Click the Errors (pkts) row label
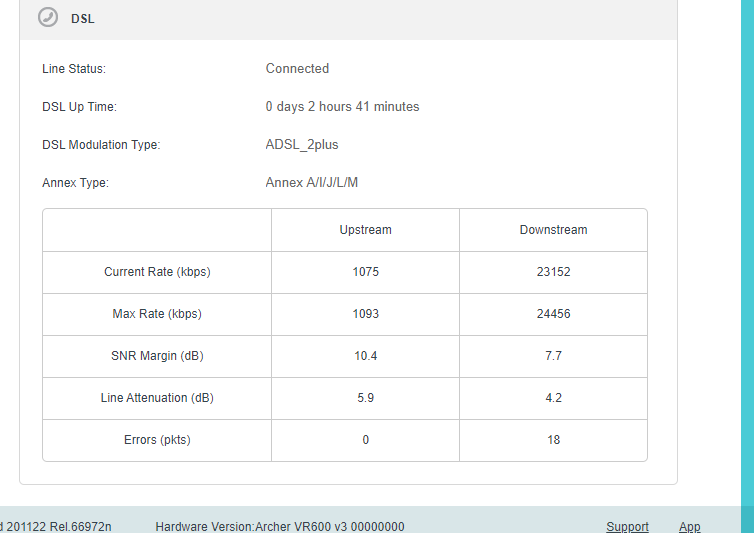 coord(157,440)
